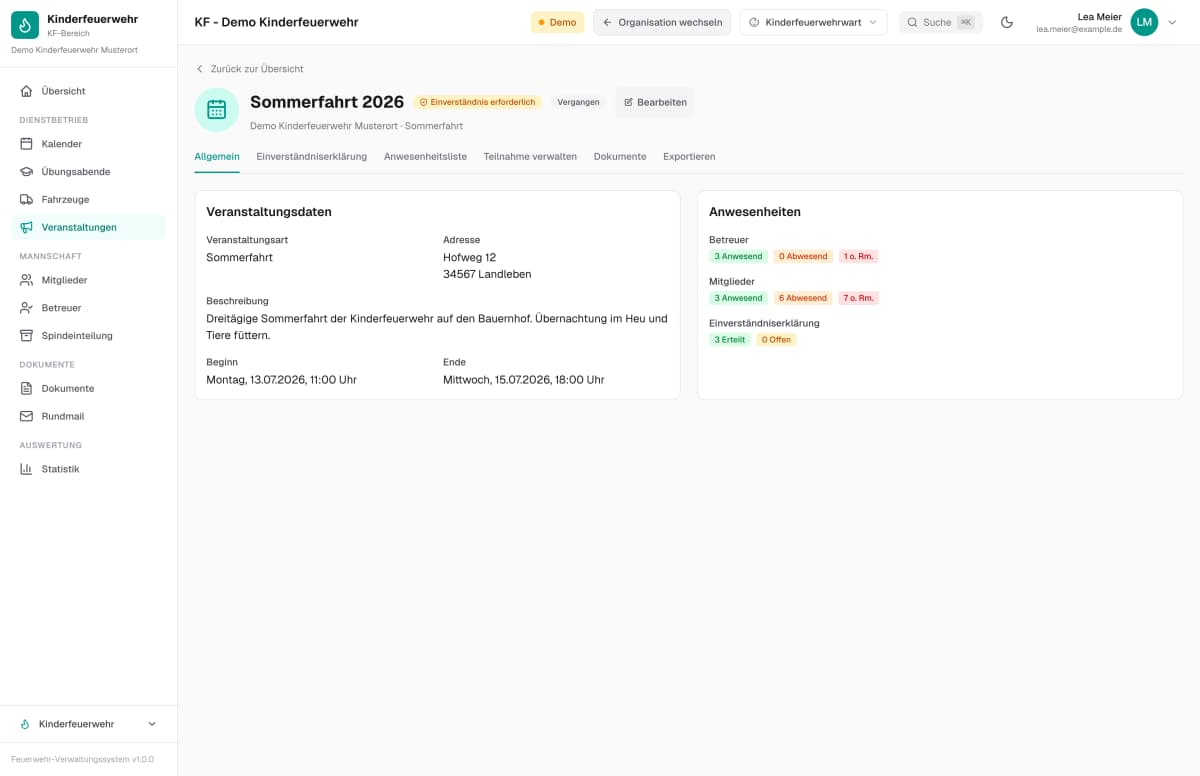Click the arrow icon in Organisation wechseln
This screenshot has width=1200, height=776.
[607, 22]
